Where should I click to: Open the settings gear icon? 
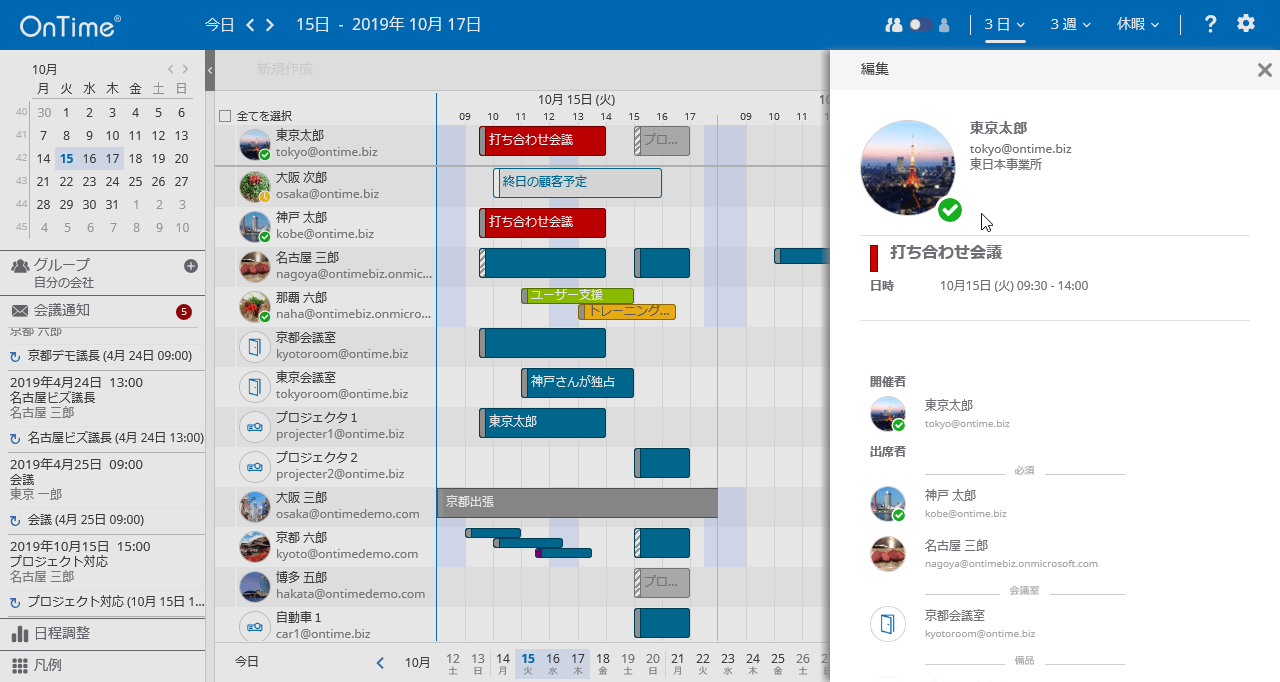[x=1246, y=24]
